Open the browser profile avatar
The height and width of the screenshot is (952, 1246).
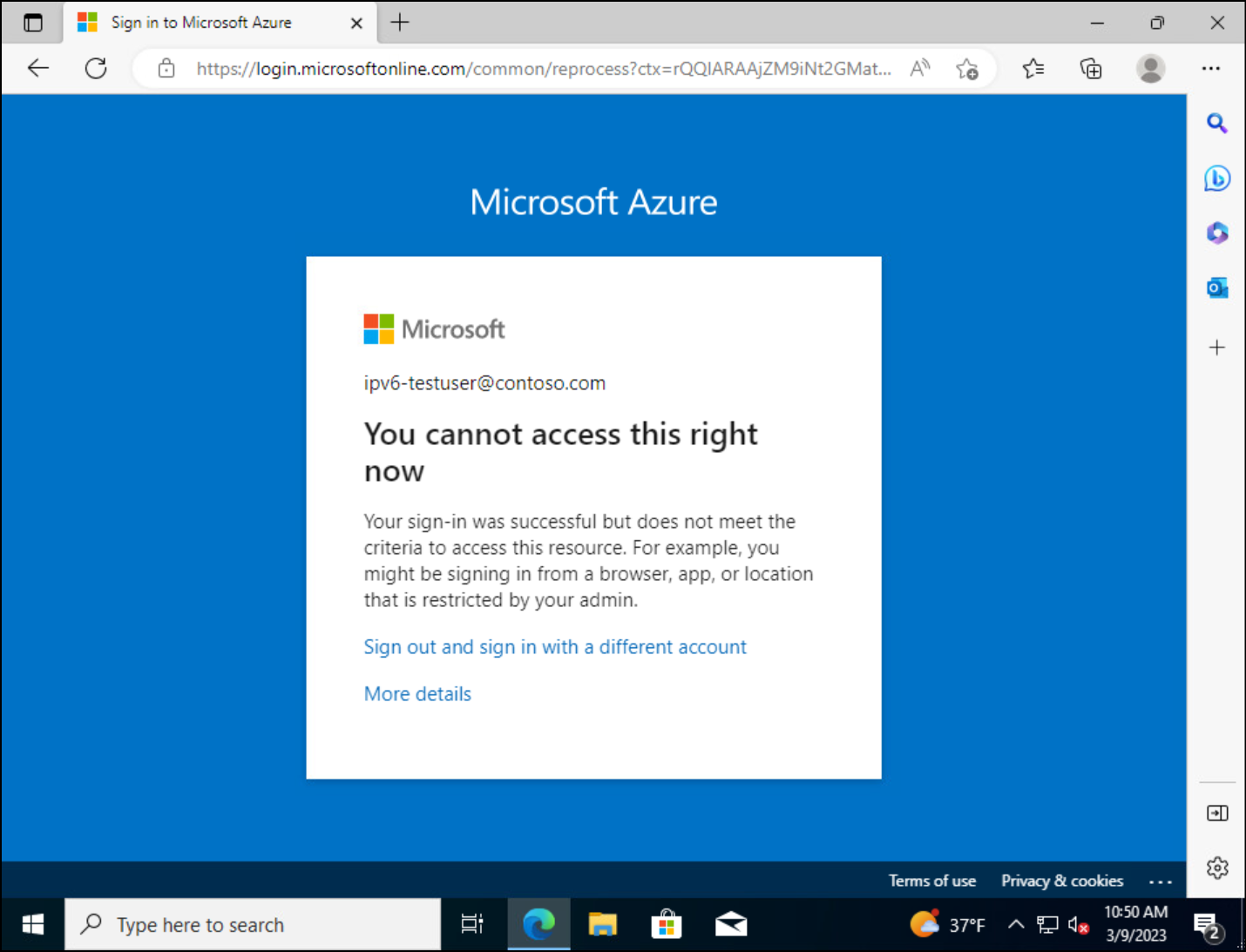tap(1151, 68)
